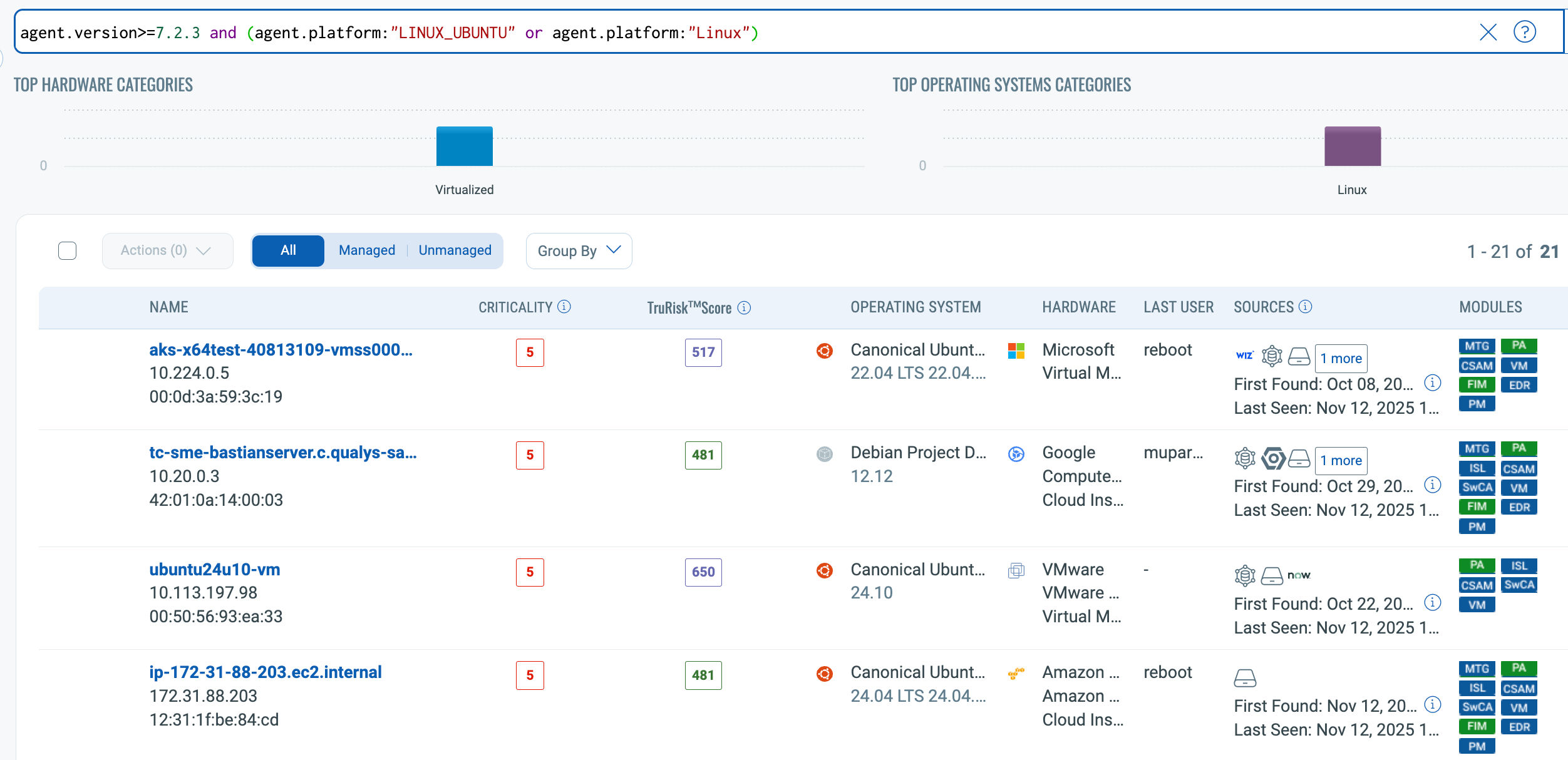Expand the Actions (0) dropdown
Screen dimensions: 1568x760
[167, 250]
